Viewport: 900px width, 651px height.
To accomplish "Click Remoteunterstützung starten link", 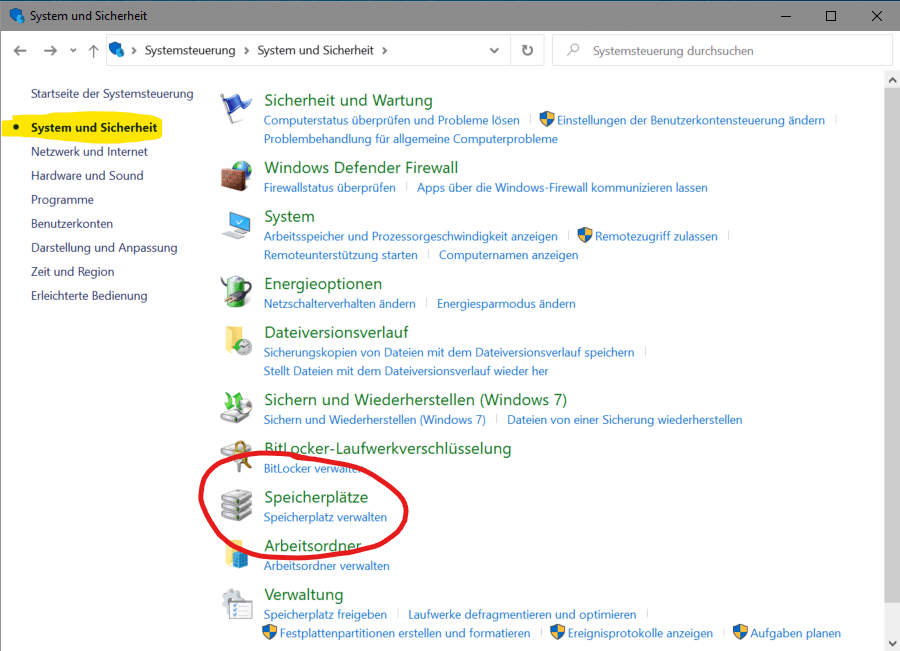I will click(x=340, y=255).
